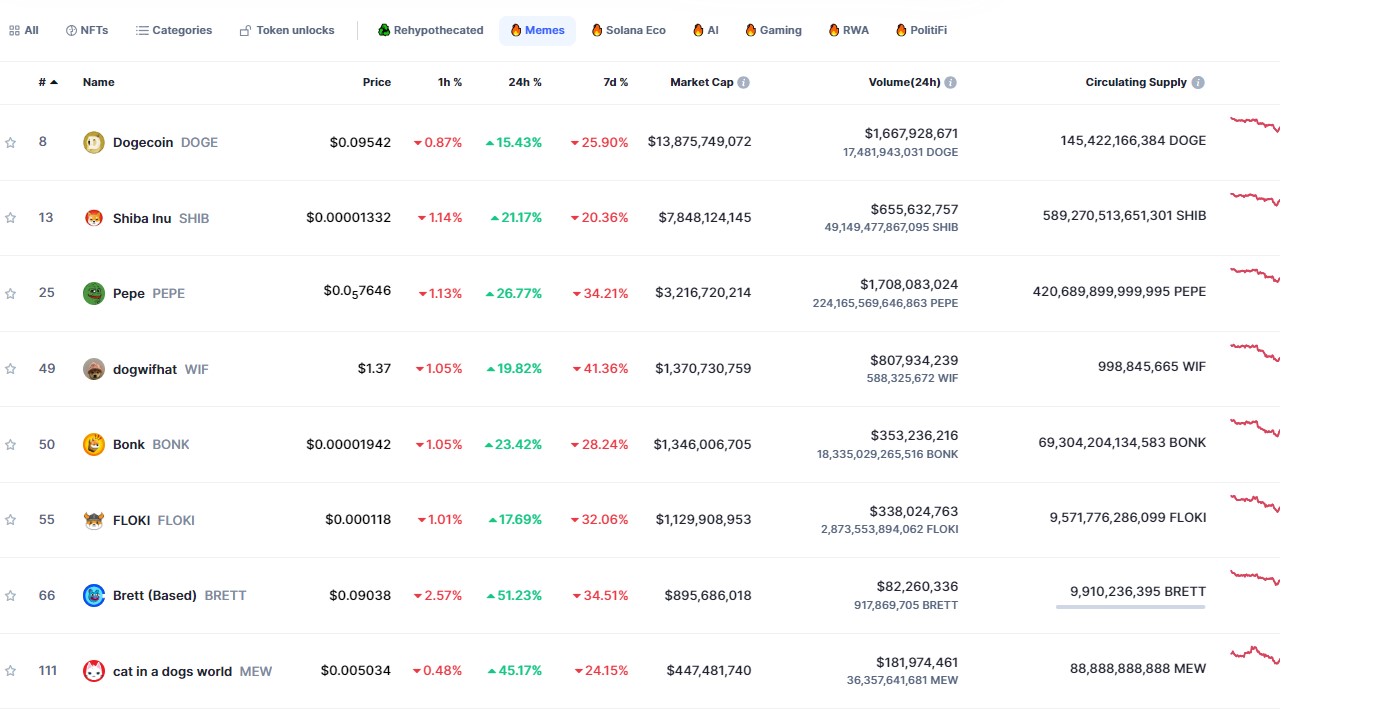This screenshot has height=716, width=1391.
Task: Click the Dogecoin coin logo
Action: pyautogui.click(x=94, y=142)
